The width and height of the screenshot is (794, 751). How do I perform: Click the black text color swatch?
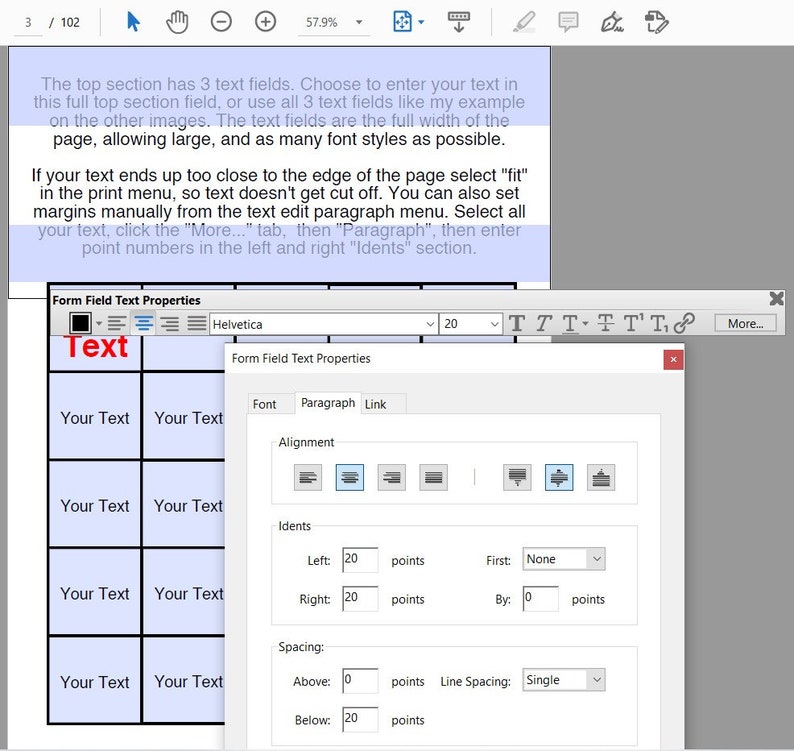pyautogui.click(x=81, y=323)
